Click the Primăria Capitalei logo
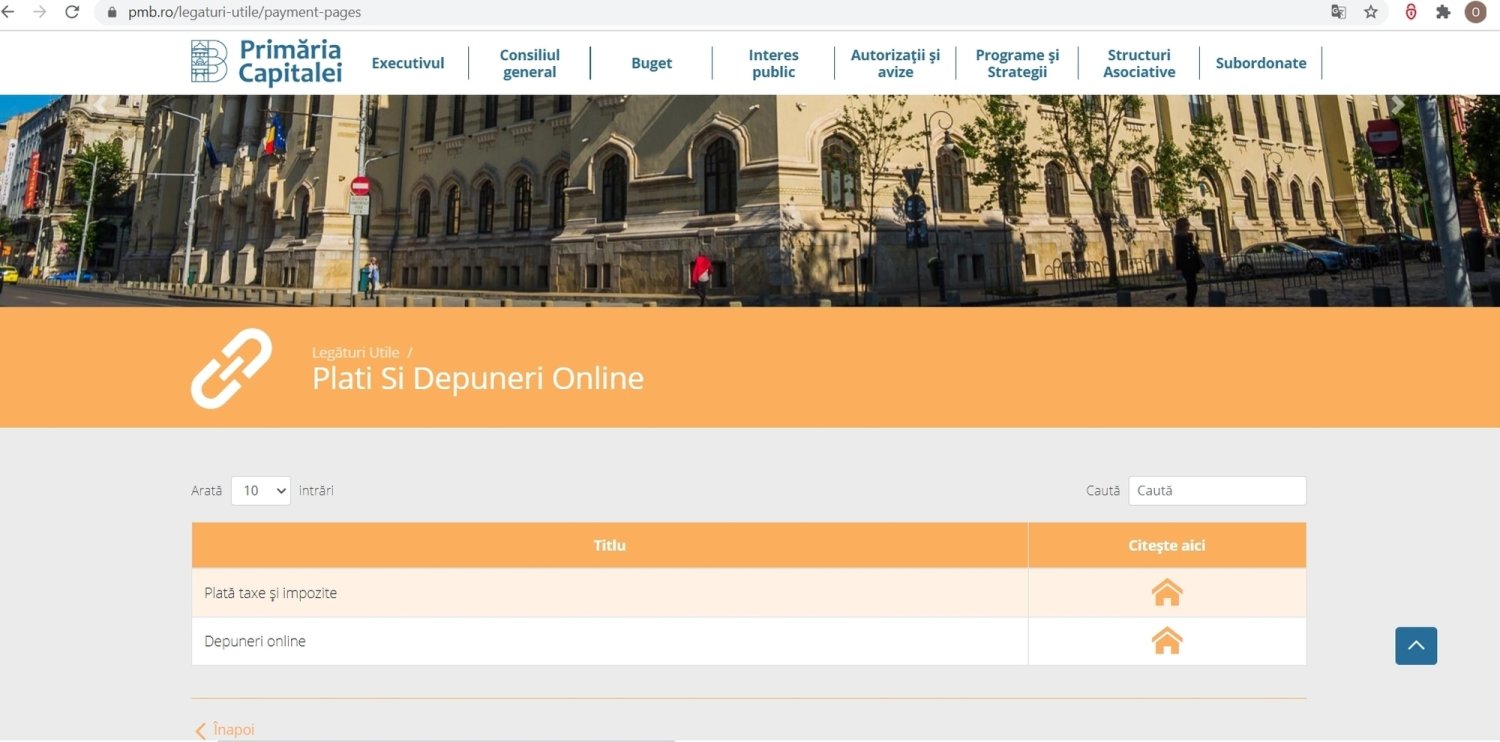Image resolution: width=1500 pixels, height=742 pixels. [x=265, y=62]
